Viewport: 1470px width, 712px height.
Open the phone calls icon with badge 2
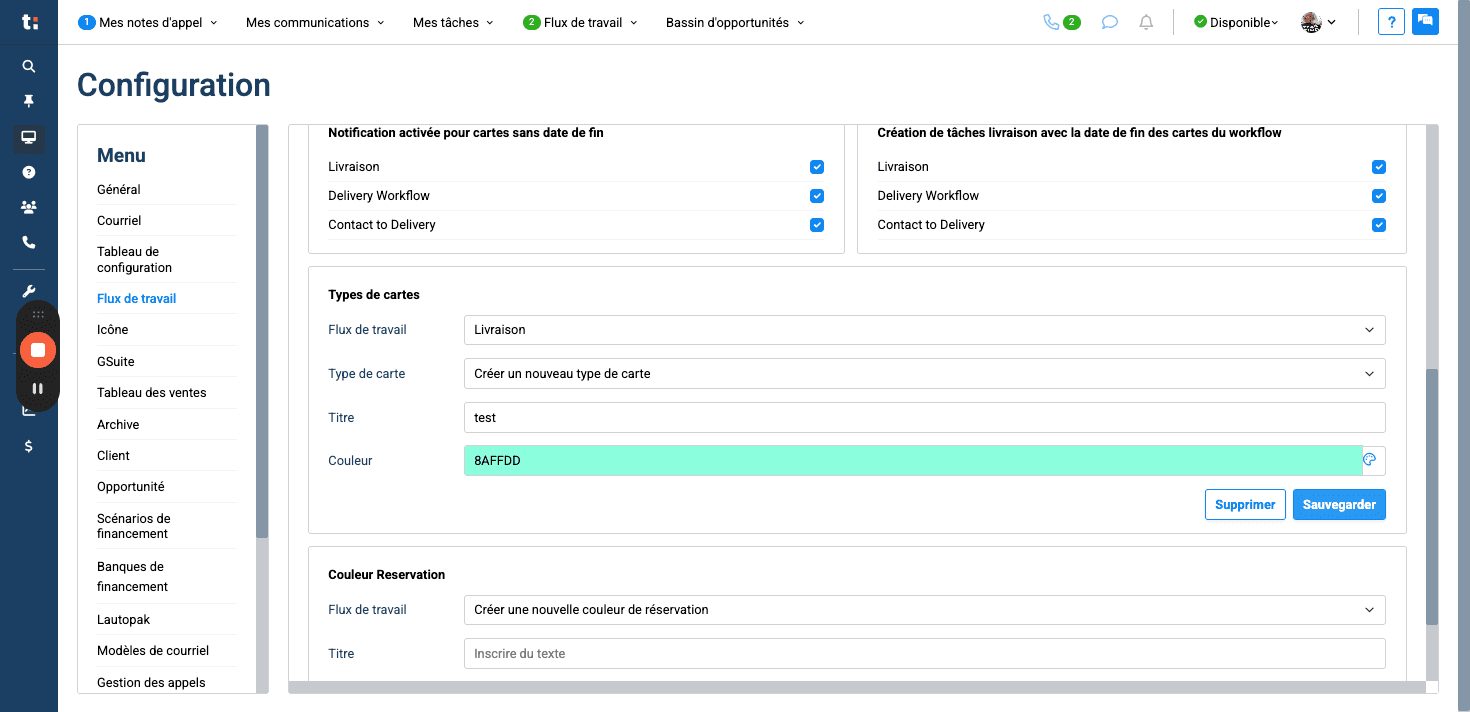(x=1061, y=22)
